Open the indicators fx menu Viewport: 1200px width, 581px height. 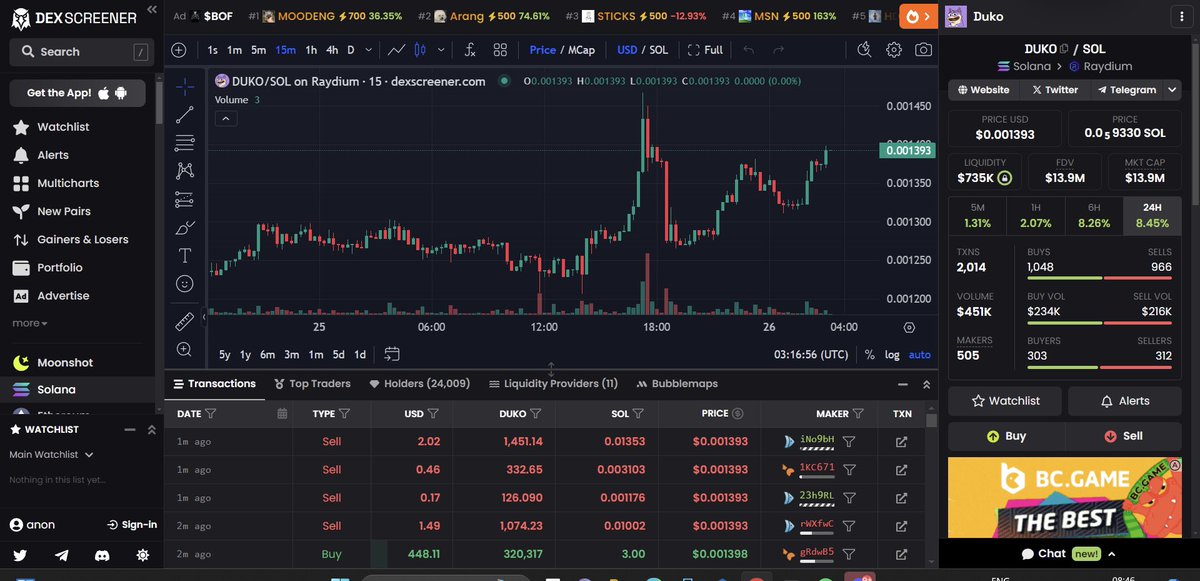pyautogui.click(x=470, y=50)
